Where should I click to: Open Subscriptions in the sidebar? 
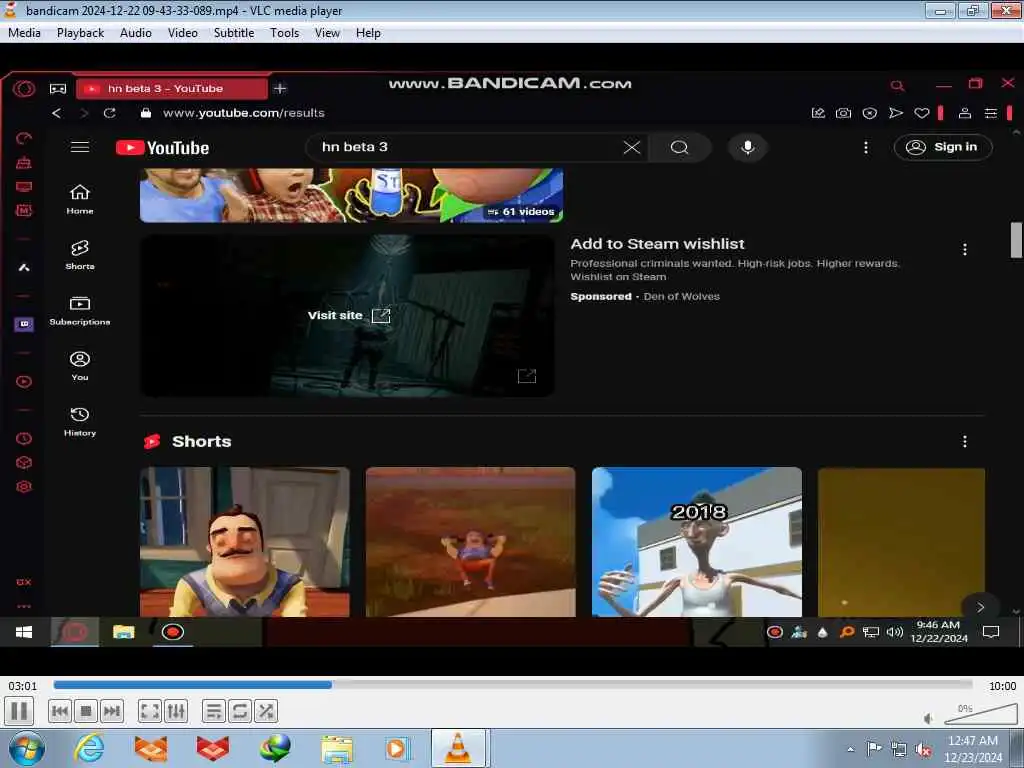click(80, 310)
